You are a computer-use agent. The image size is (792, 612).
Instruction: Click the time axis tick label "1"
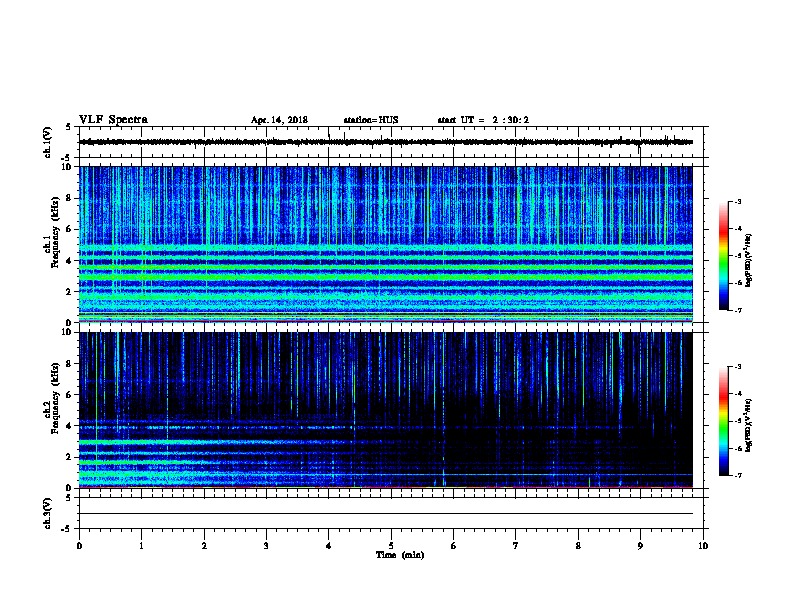pyautogui.click(x=141, y=546)
